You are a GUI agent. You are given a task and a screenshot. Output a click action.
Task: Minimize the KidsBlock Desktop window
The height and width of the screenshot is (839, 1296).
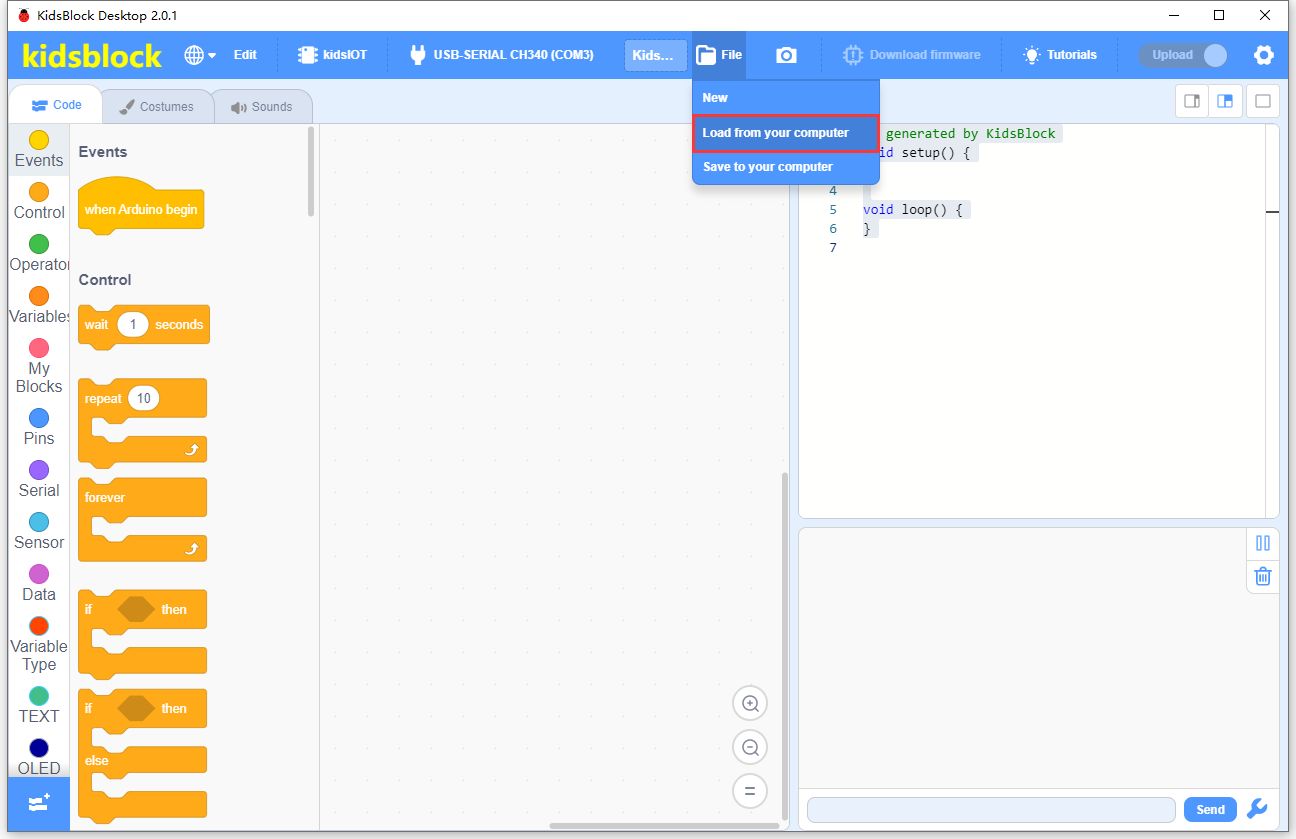[1173, 15]
